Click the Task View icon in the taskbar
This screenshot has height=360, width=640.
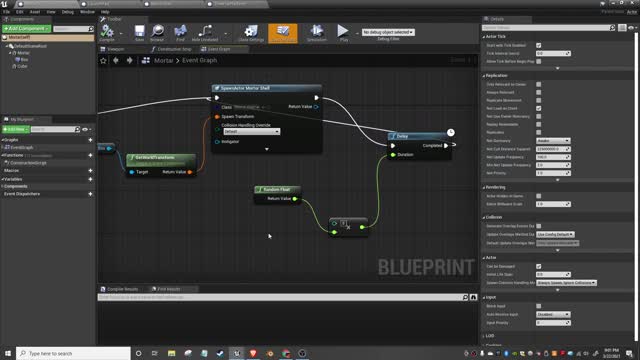155,353
